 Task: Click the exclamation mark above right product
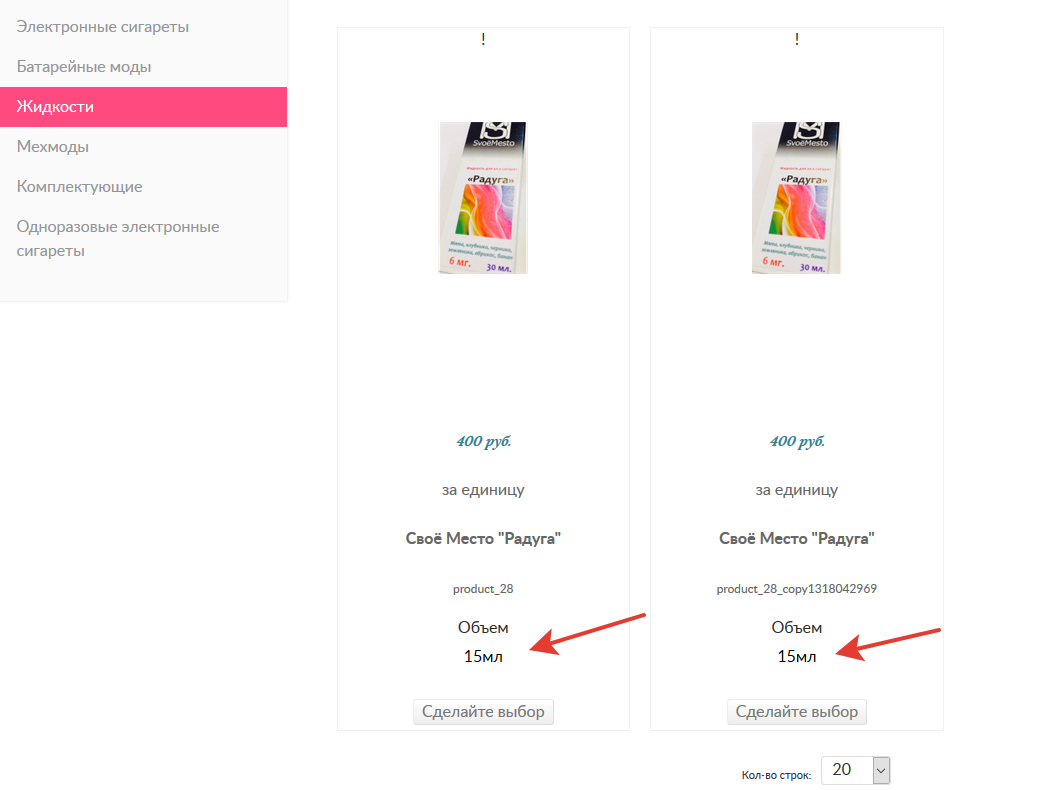pos(797,40)
